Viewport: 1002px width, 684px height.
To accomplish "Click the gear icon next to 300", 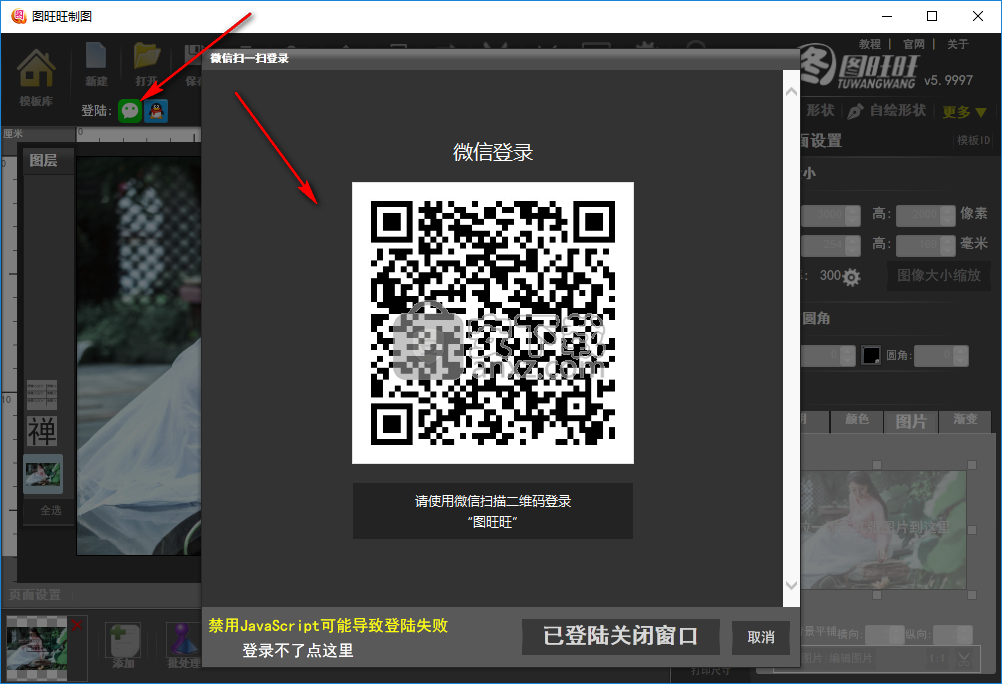I will click(x=852, y=277).
